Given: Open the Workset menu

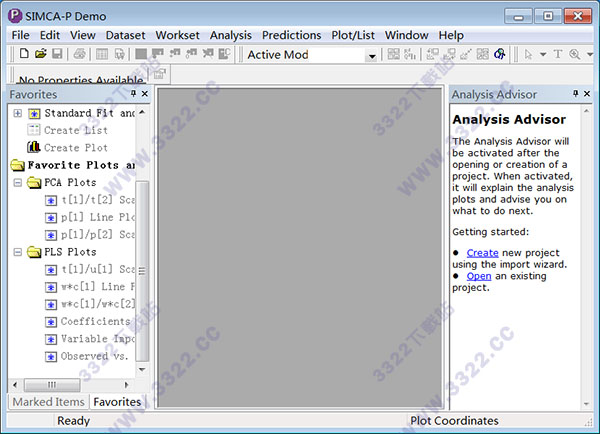Looking at the screenshot, I should tap(177, 35).
